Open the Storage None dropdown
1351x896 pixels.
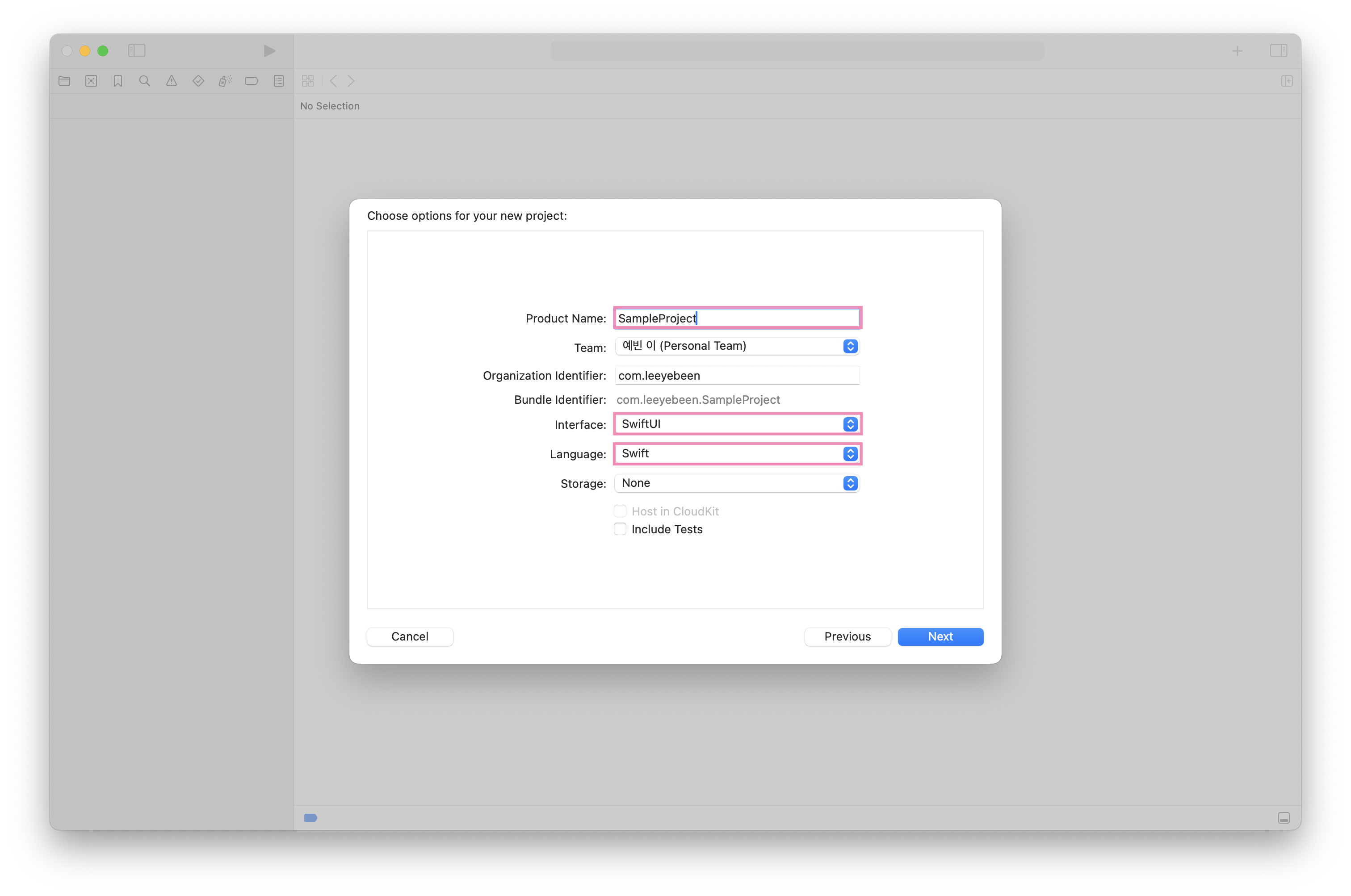(x=737, y=483)
